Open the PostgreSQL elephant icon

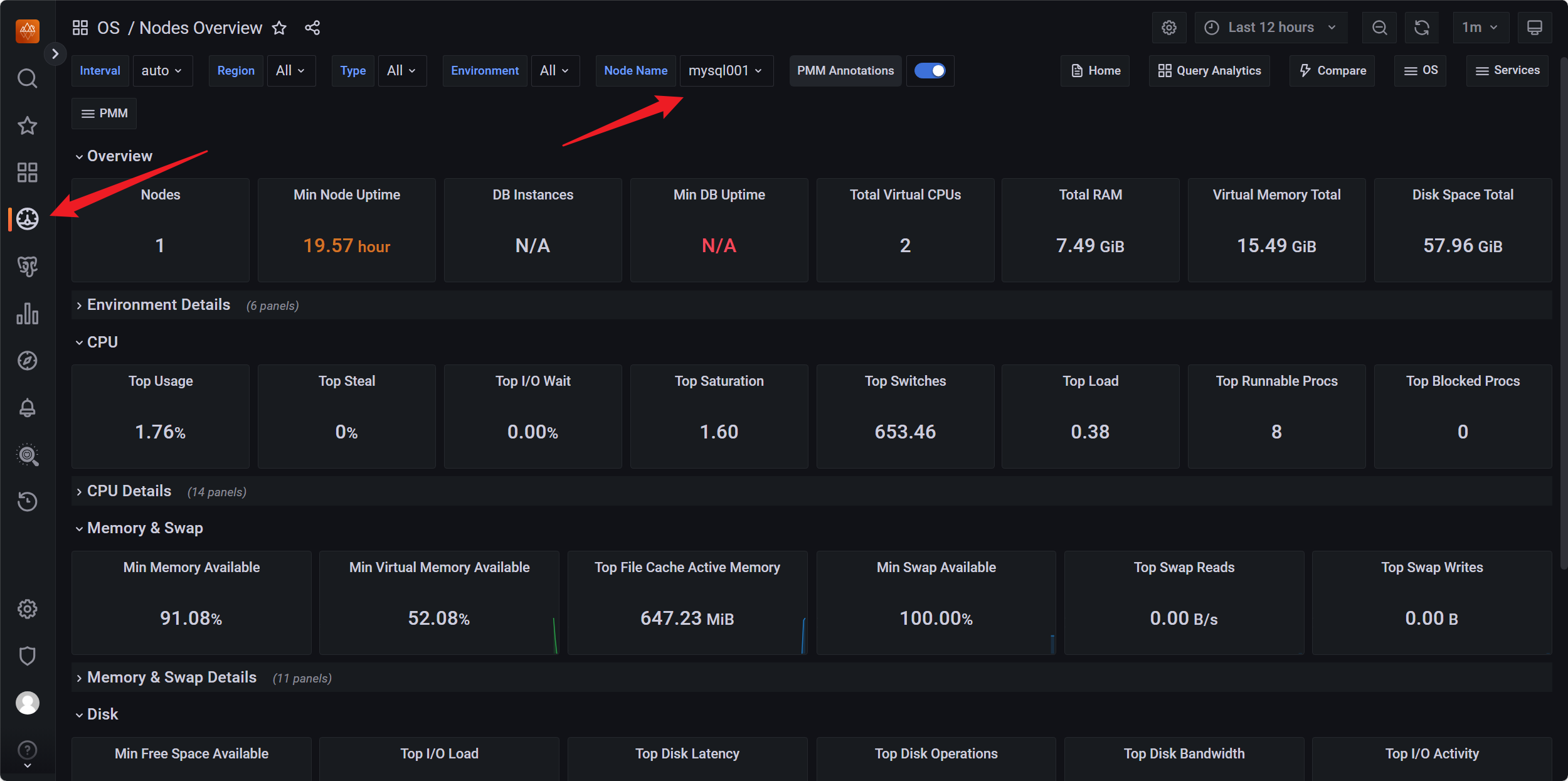(x=27, y=267)
